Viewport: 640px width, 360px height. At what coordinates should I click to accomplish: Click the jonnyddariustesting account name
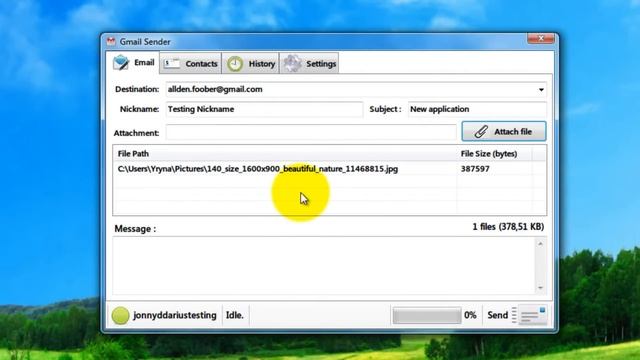(x=175, y=316)
